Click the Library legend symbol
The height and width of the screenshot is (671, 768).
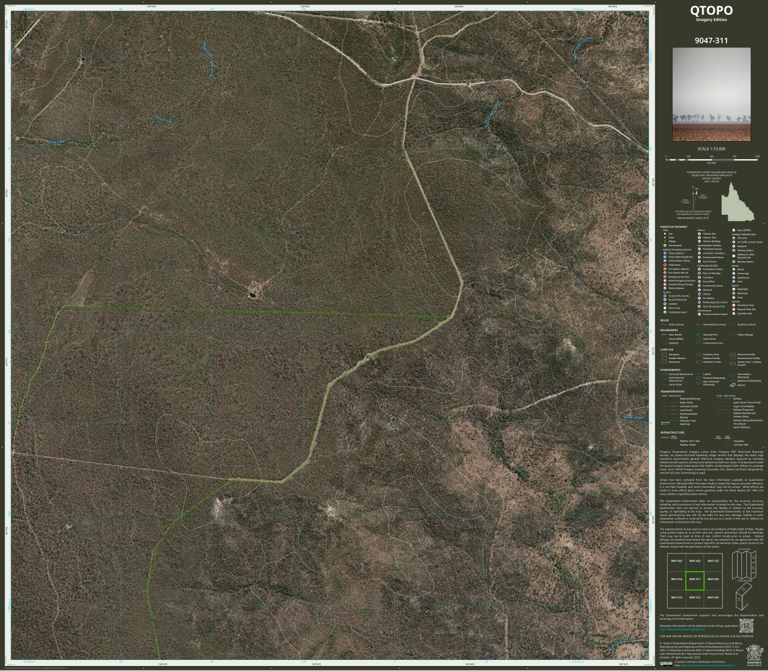(699, 294)
